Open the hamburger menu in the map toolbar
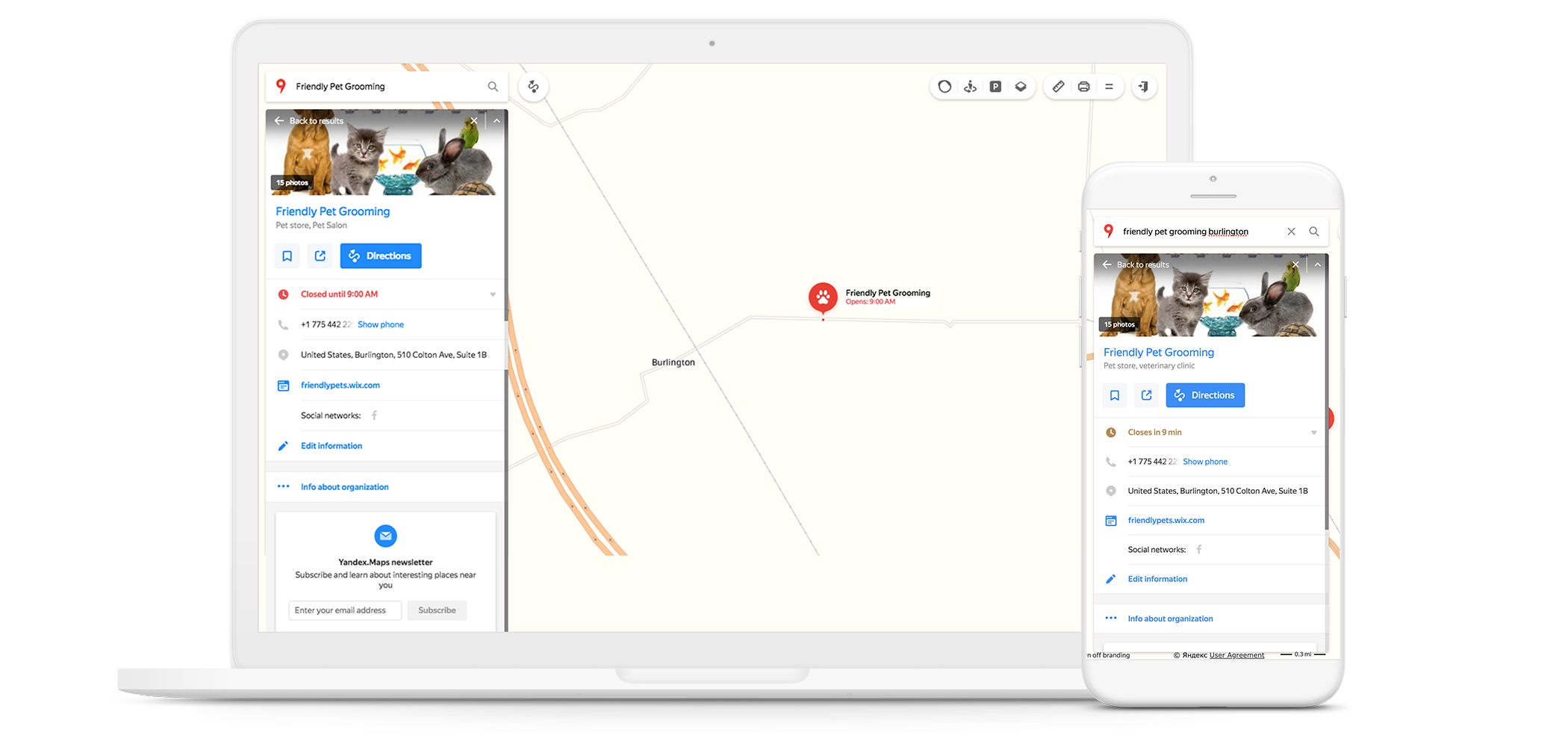Screen dimensions: 1568x747 pyautogui.click(x=1109, y=87)
